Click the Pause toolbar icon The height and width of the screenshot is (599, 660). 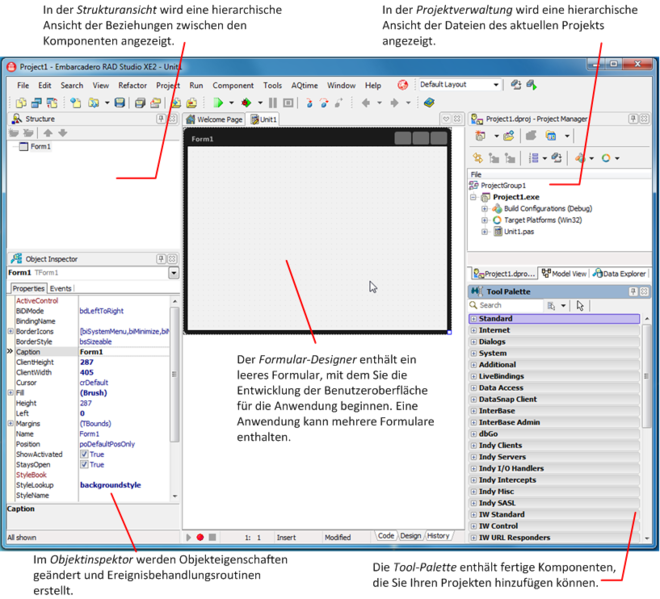pyautogui.click(x=273, y=103)
